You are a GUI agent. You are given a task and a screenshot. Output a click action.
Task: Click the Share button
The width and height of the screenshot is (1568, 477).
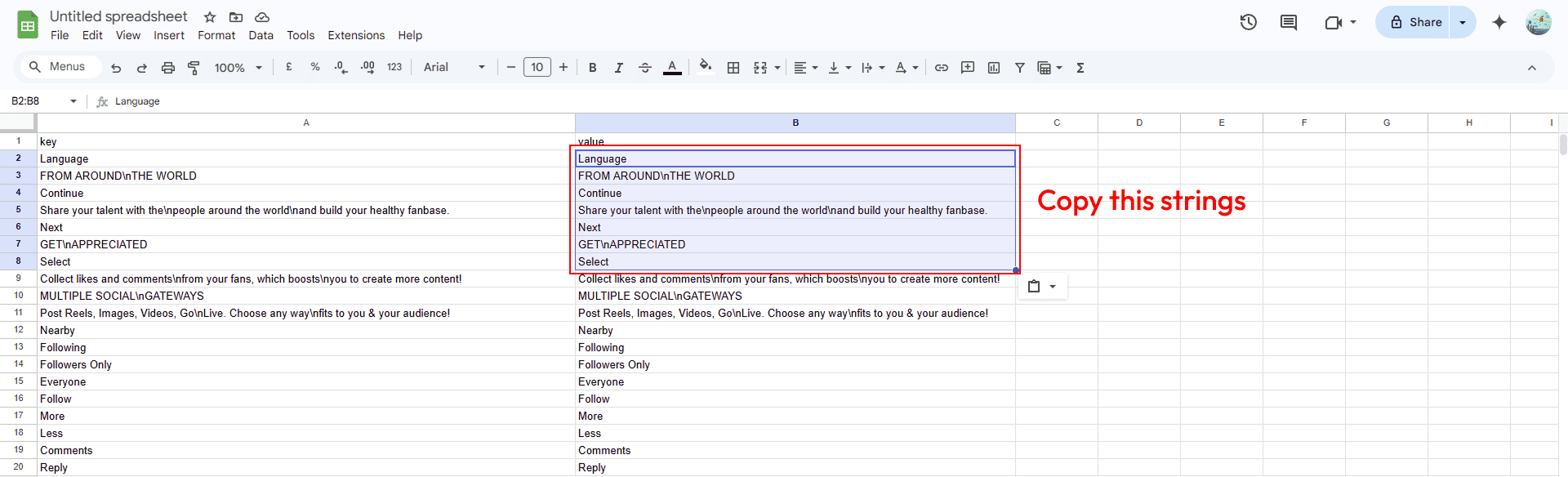[1415, 22]
